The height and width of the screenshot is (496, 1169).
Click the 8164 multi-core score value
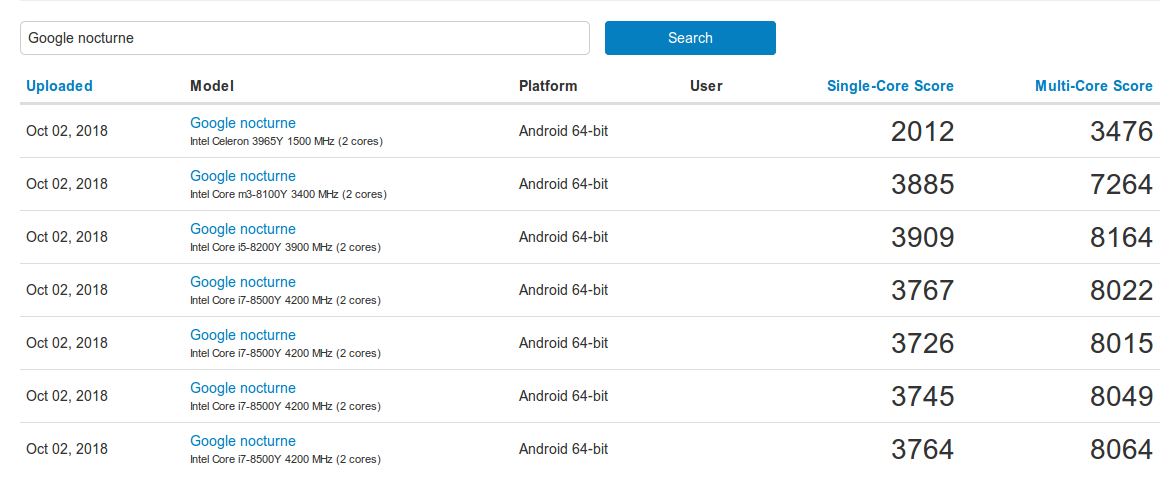tap(1122, 237)
